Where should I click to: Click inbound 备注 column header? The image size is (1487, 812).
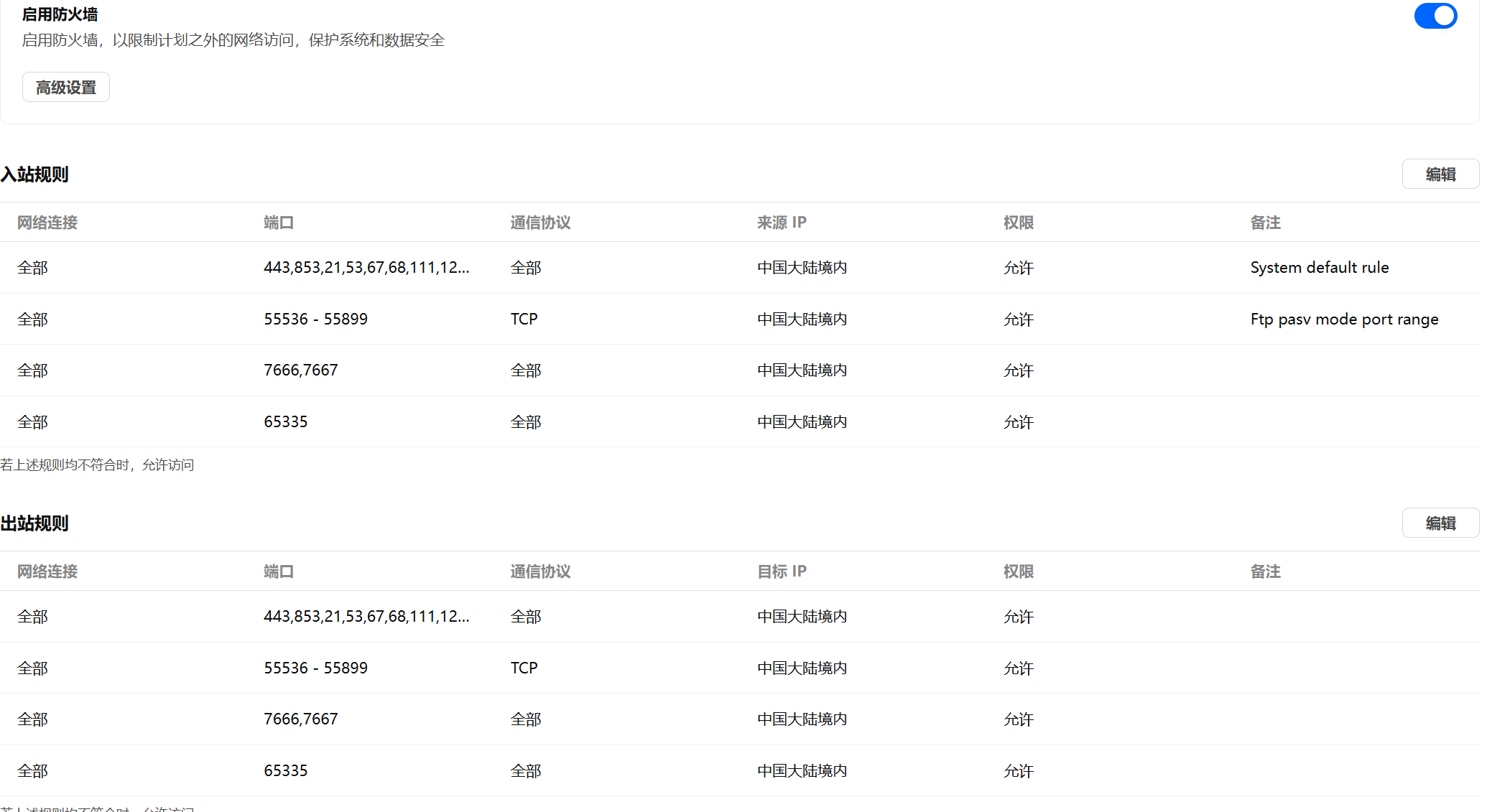(1265, 223)
